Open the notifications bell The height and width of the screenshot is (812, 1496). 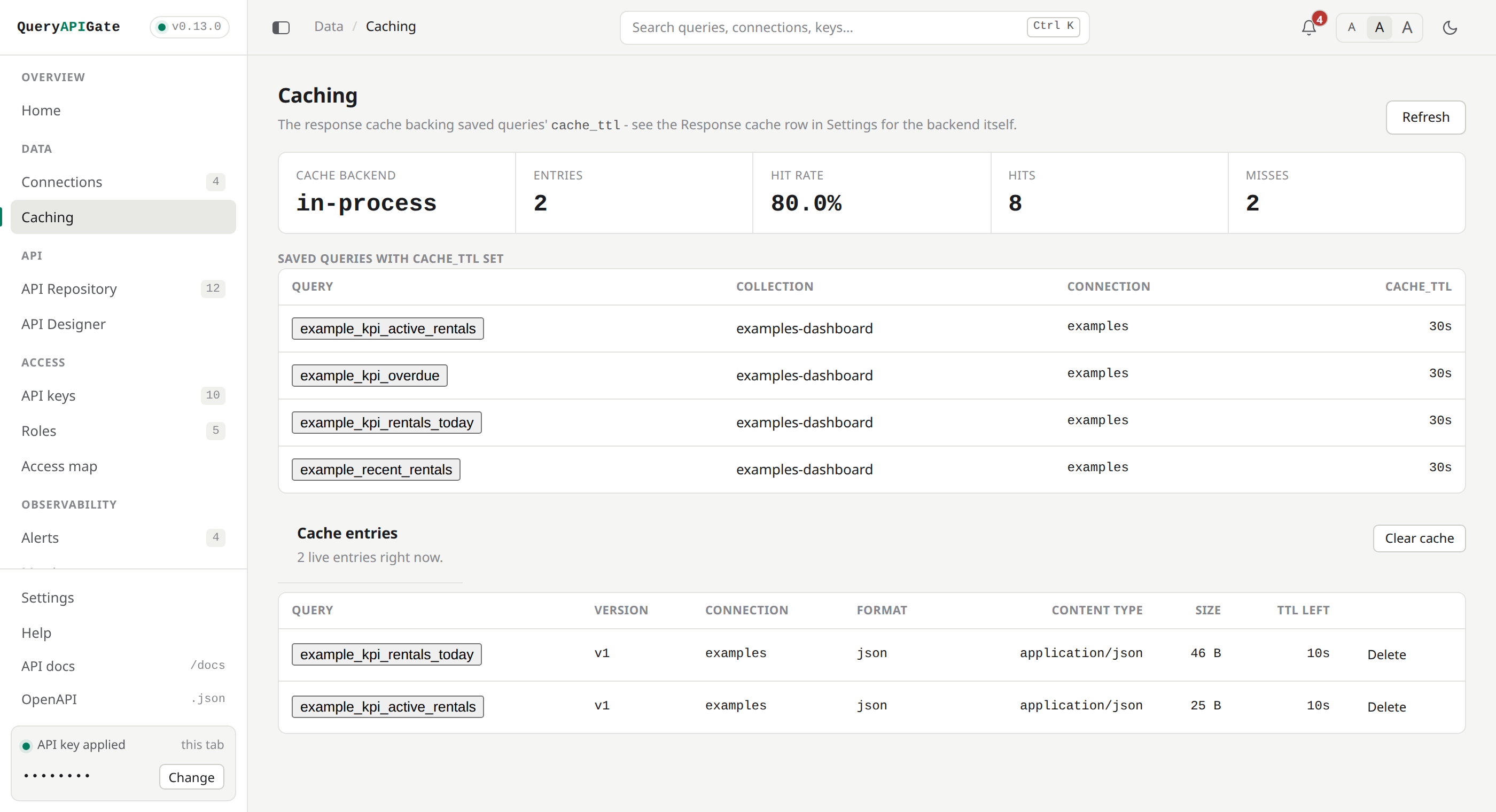(1308, 27)
